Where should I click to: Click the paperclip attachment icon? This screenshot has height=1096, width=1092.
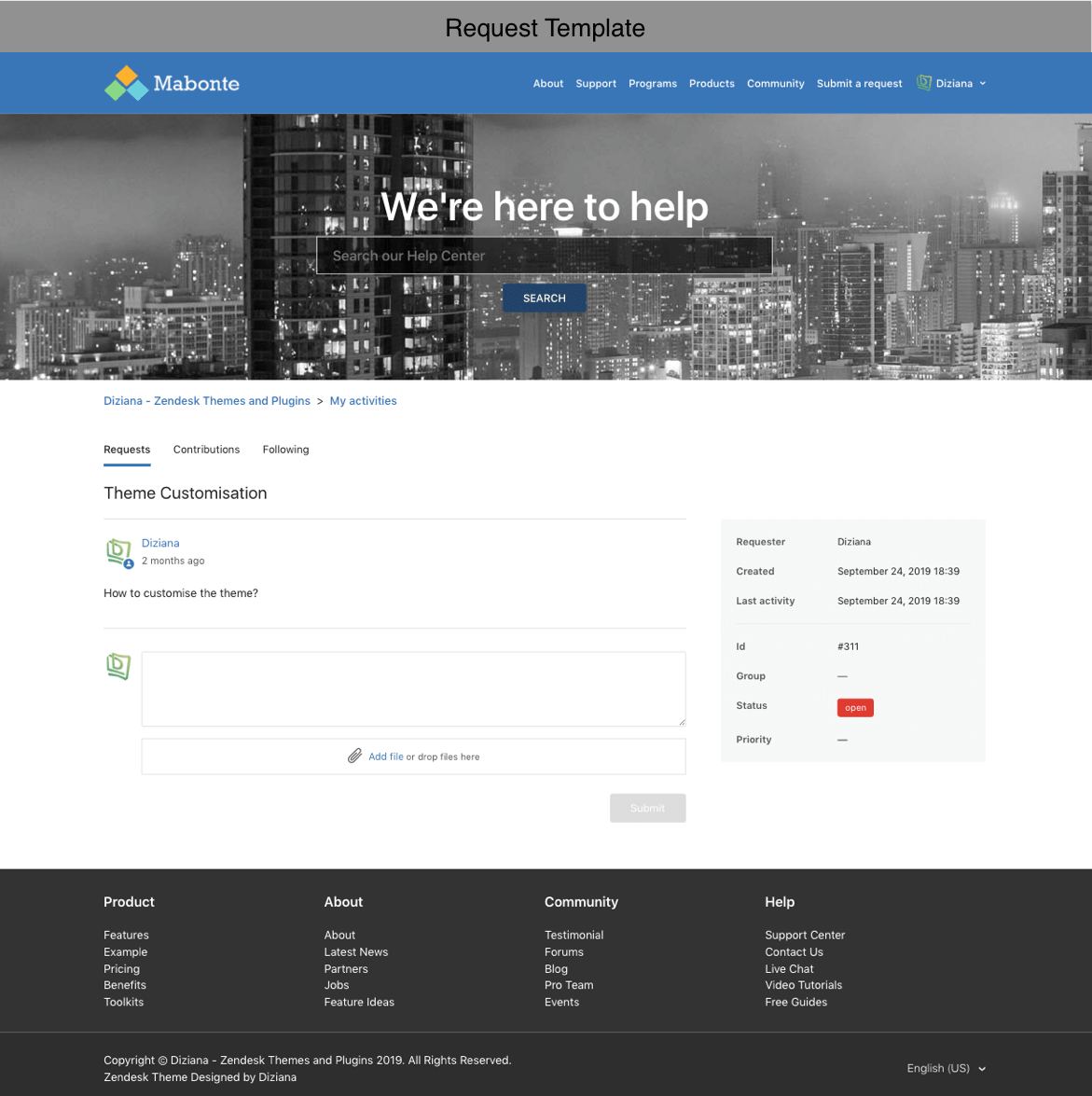pyautogui.click(x=354, y=756)
